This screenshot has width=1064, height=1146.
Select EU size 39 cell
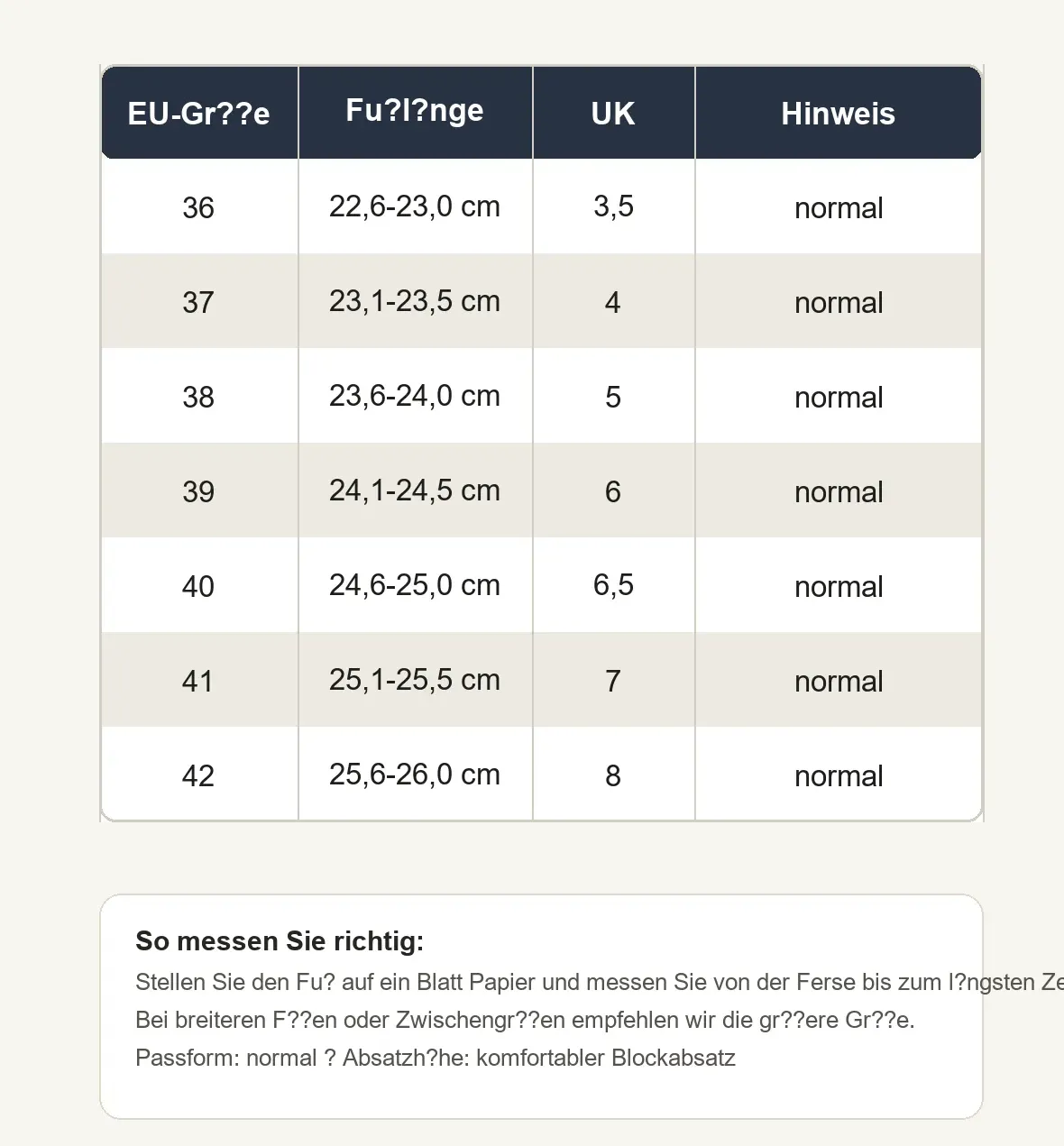coord(199,490)
